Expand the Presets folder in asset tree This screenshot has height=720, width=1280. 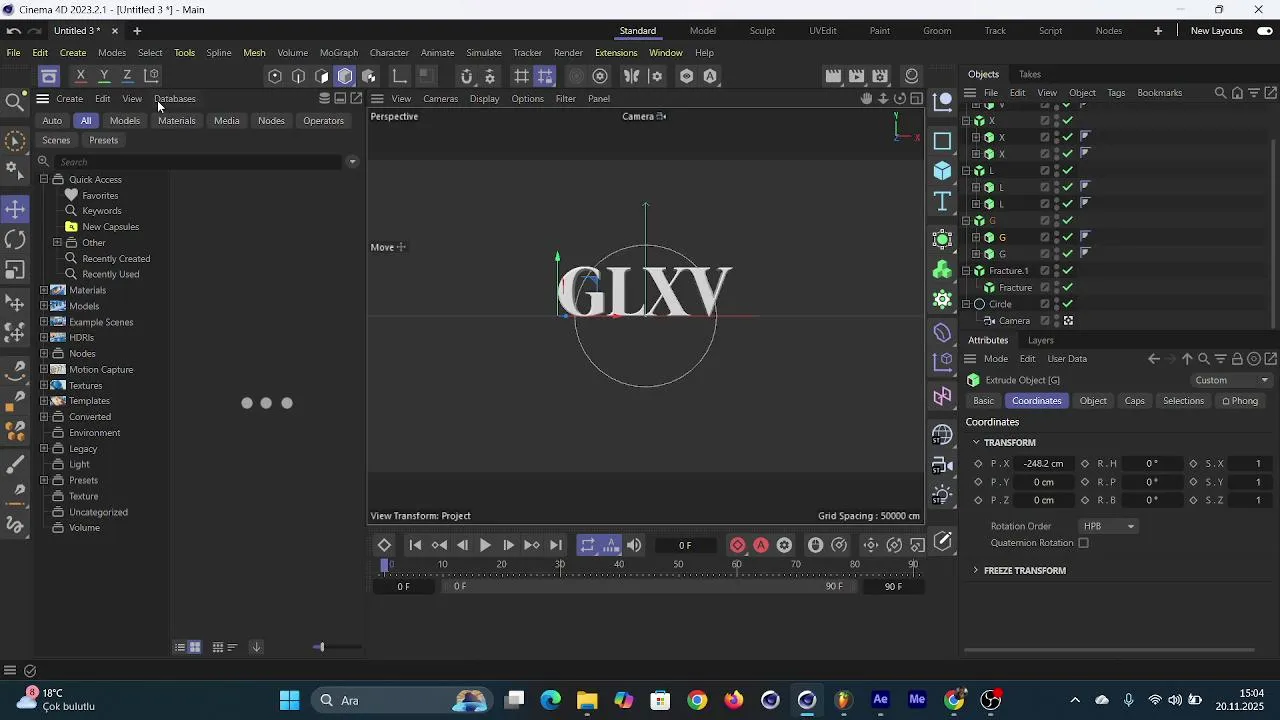click(x=44, y=480)
